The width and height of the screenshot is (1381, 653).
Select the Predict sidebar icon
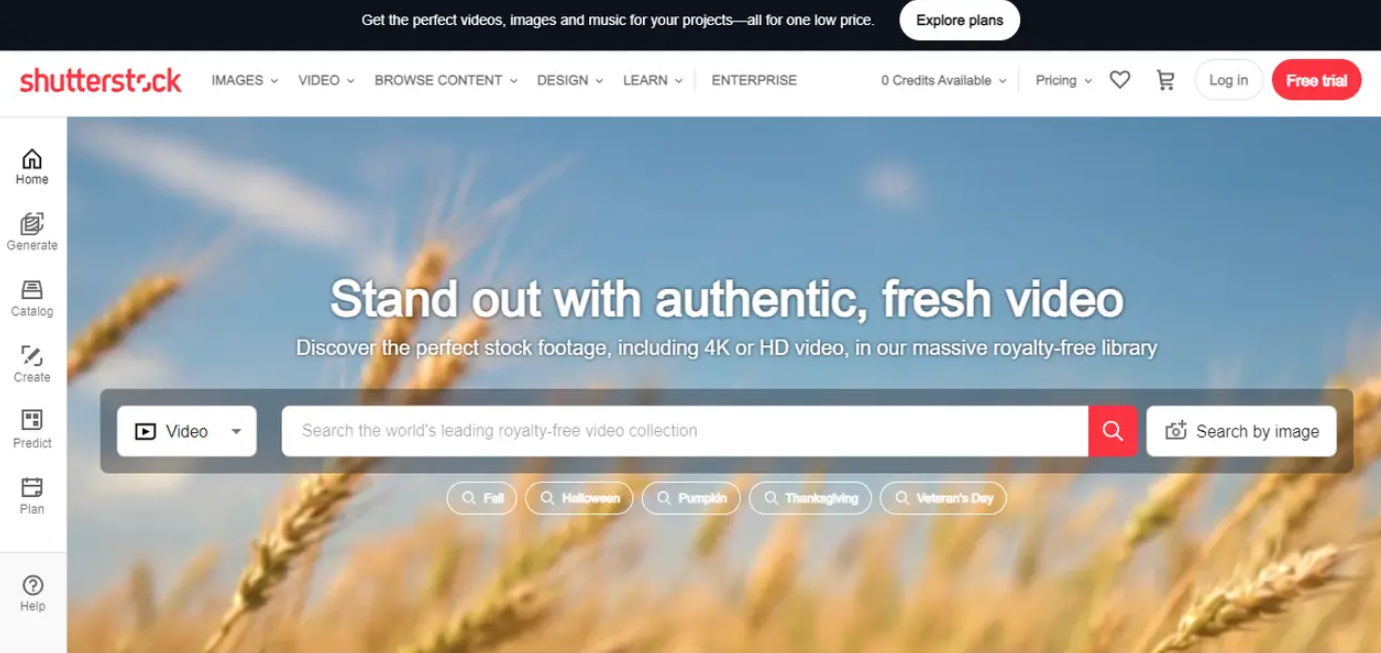coord(32,431)
